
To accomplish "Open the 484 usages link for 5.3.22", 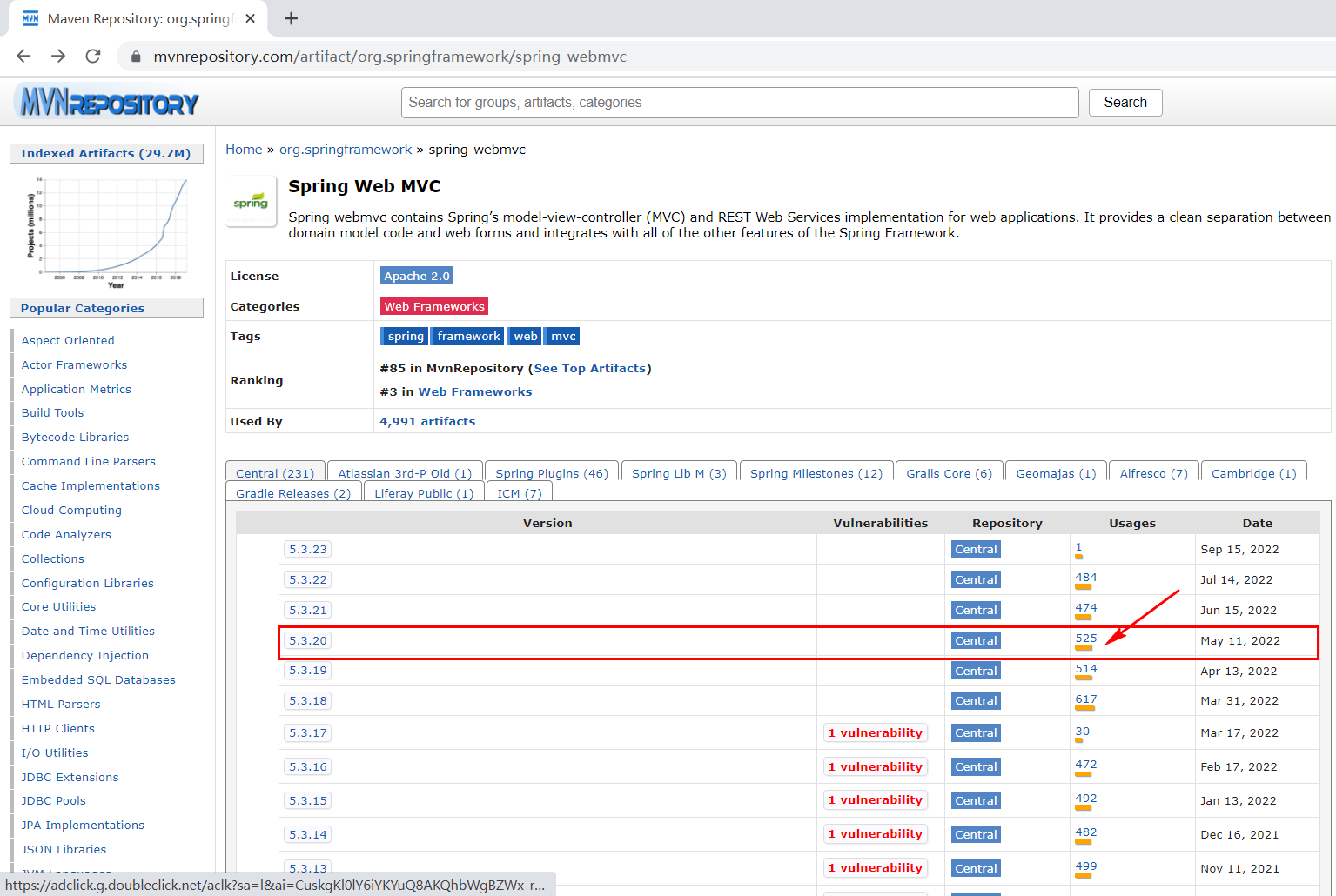I will (1086, 578).
